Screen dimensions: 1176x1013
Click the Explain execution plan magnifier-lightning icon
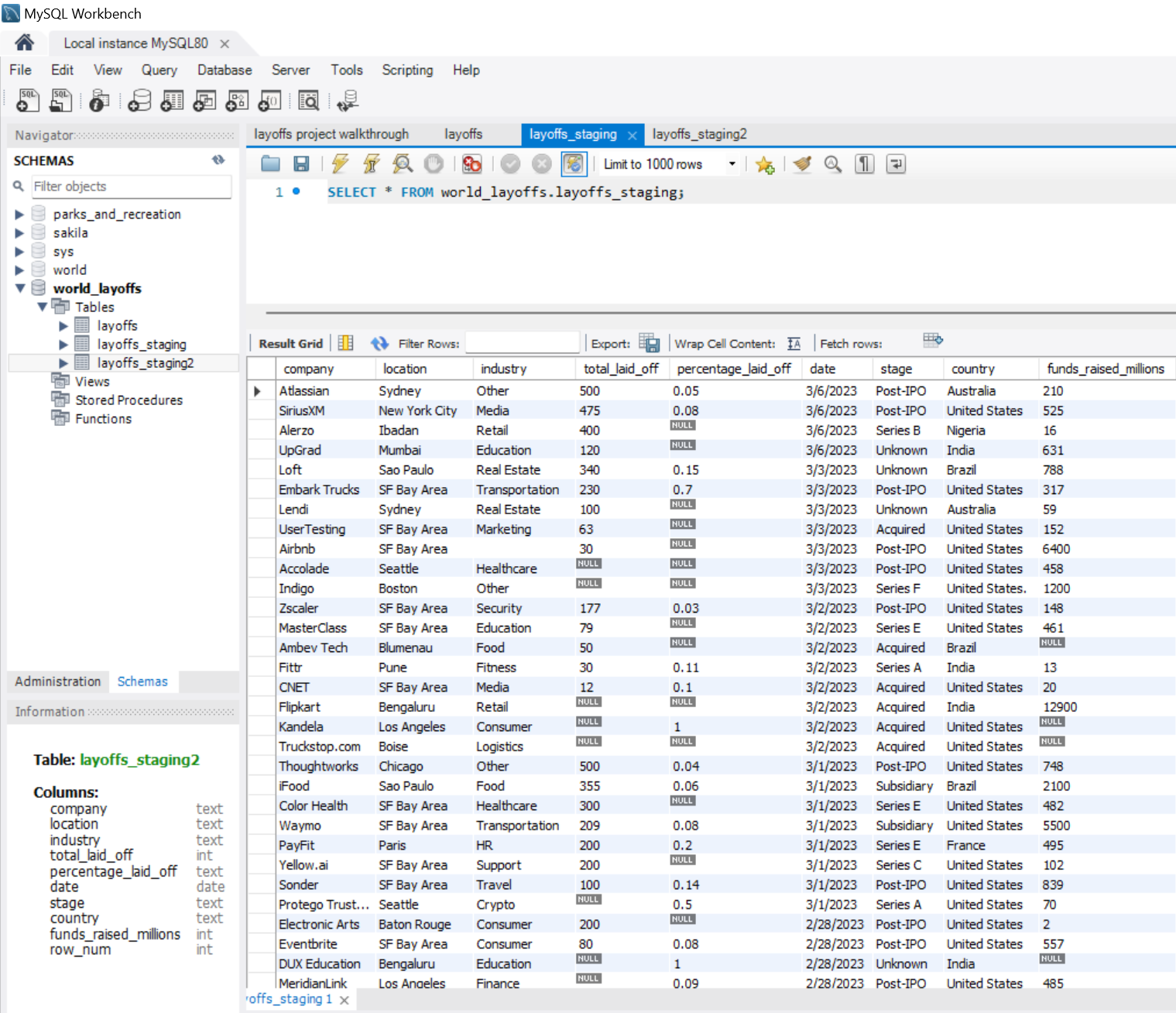pos(402,163)
